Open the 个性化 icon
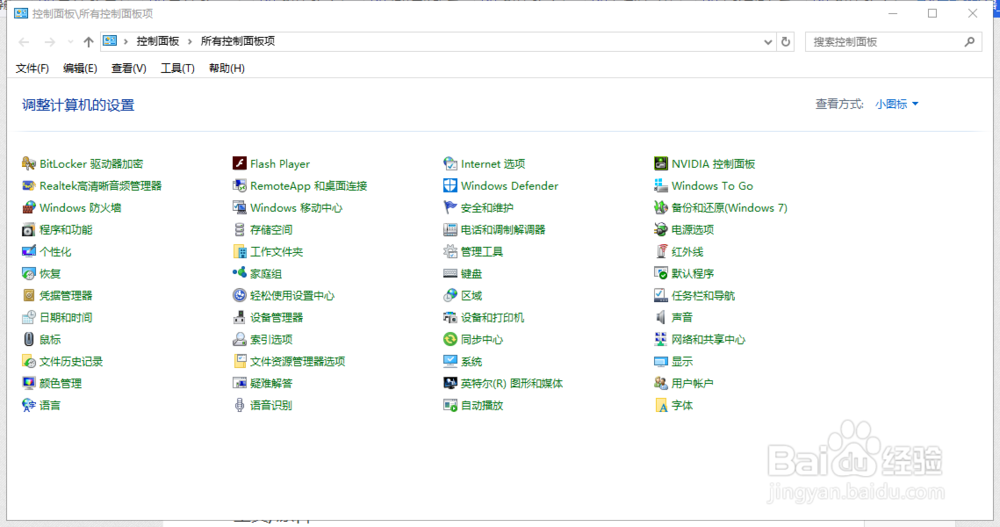This screenshot has height=527, width=1000. coord(29,251)
